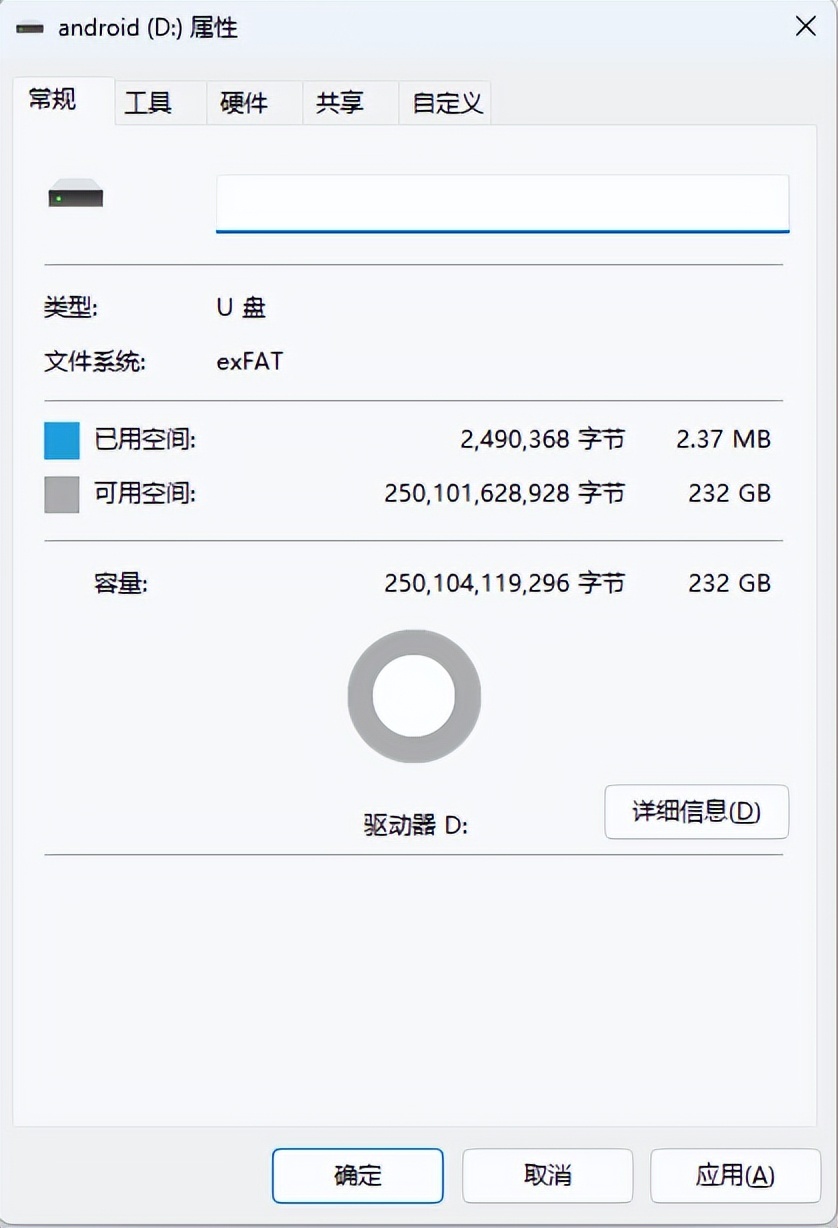The height and width of the screenshot is (1228, 838).
Task: Open the 自定义 tab
Action: pos(447,103)
